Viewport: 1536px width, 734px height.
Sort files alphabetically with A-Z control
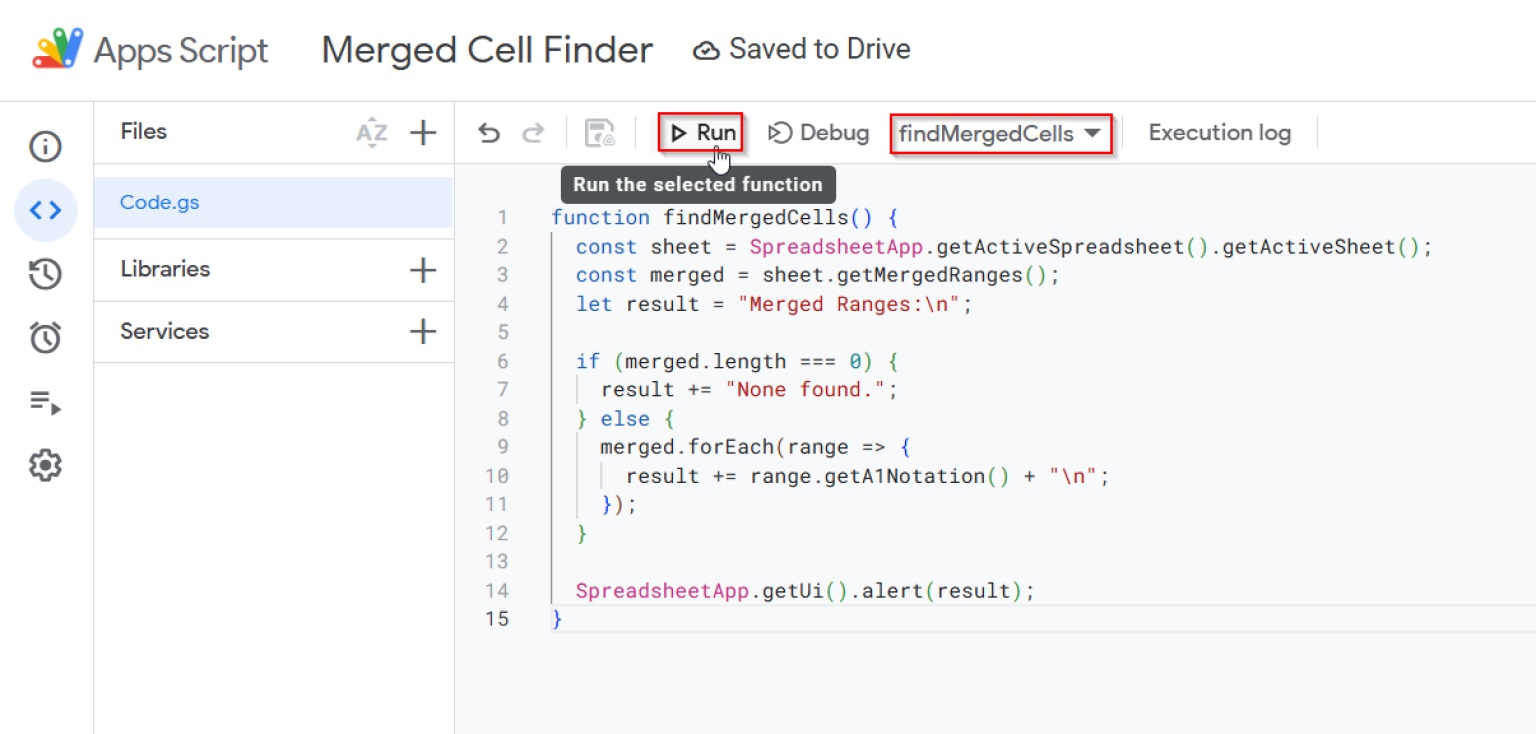pyautogui.click(x=372, y=131)
